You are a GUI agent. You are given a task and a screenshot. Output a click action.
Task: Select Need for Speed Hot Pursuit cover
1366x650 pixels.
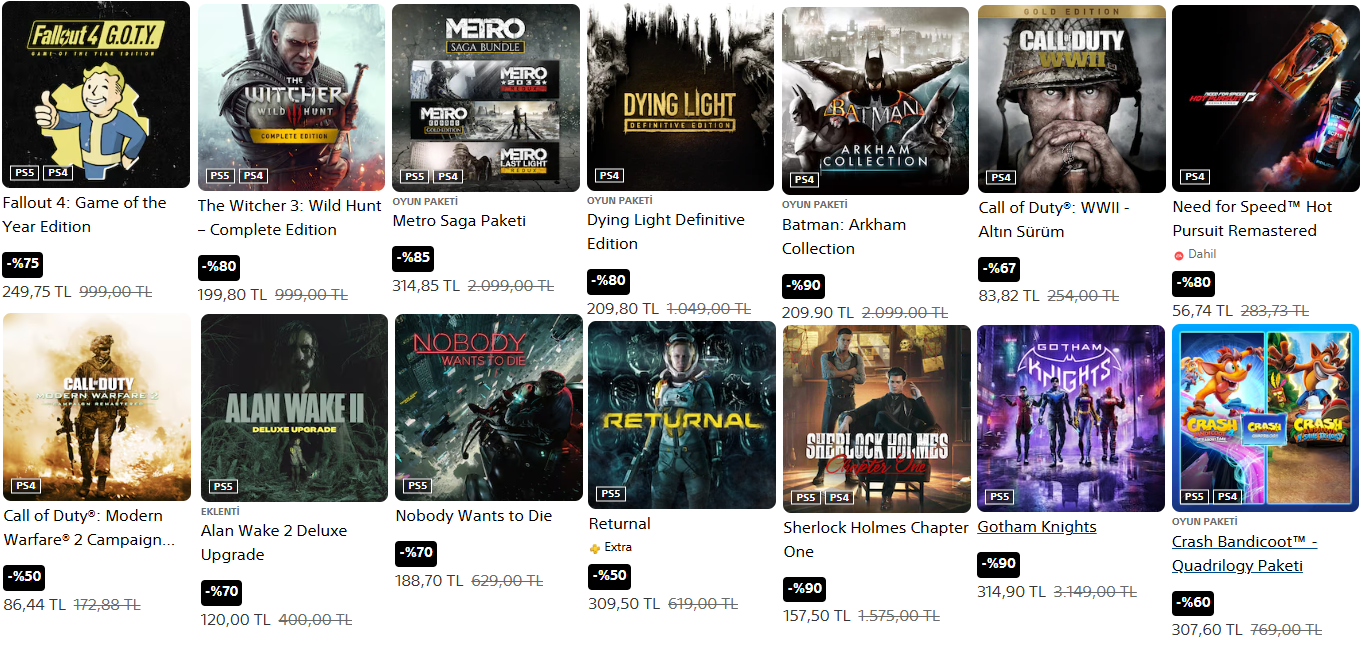click(x=1266, y=98)
